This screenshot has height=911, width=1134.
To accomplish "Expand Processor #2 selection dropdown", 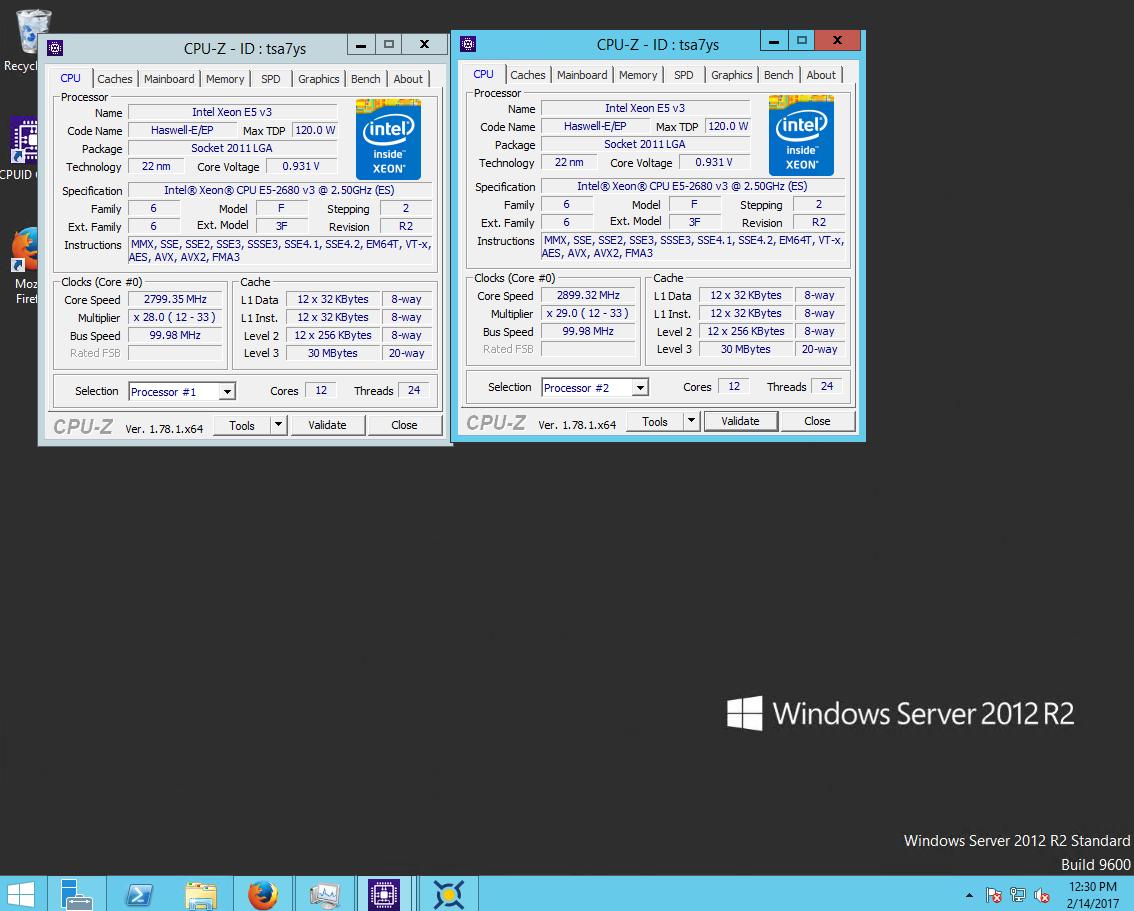I will [x=640, y=388].
